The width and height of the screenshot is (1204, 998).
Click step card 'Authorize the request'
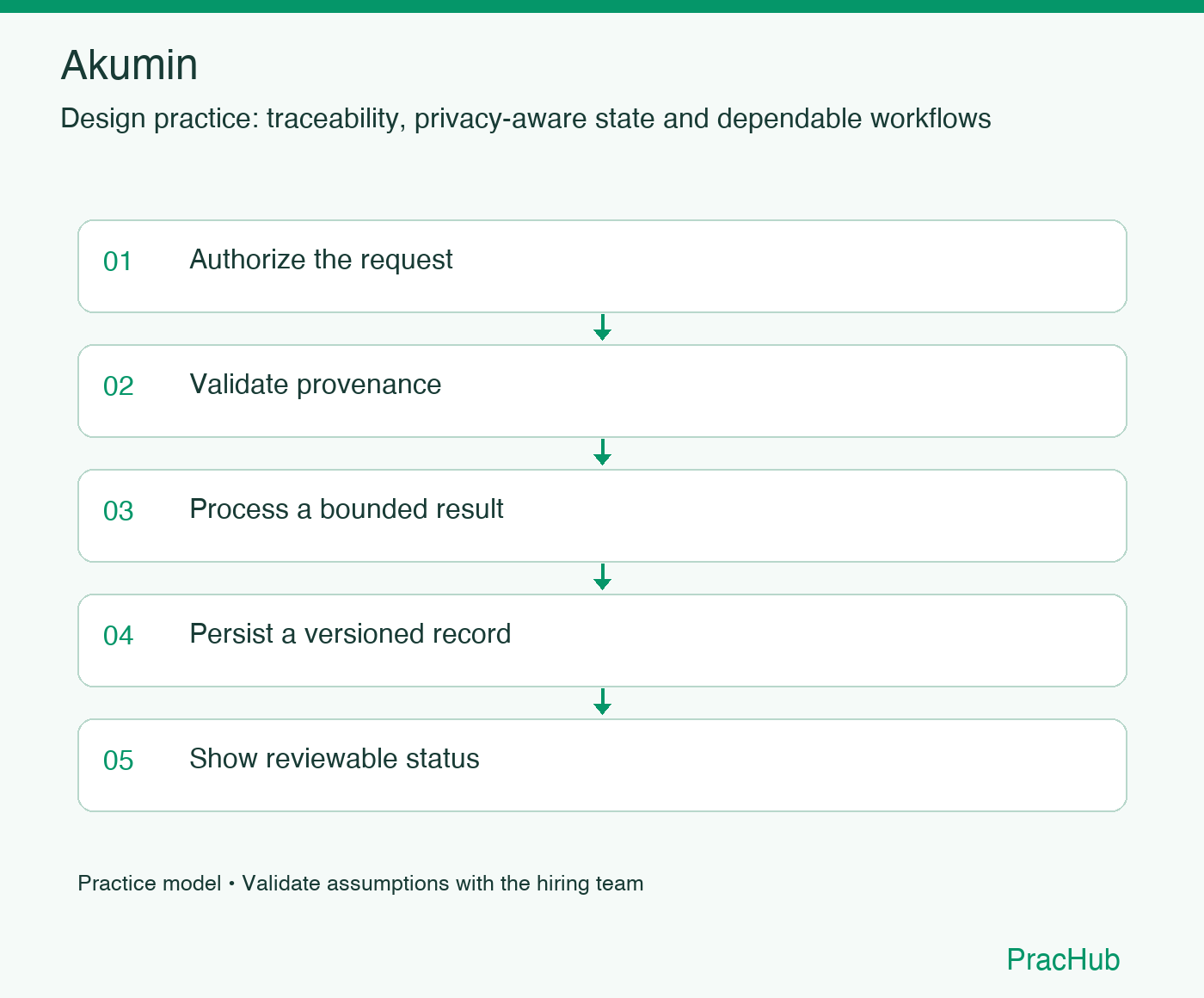point(602,266)
